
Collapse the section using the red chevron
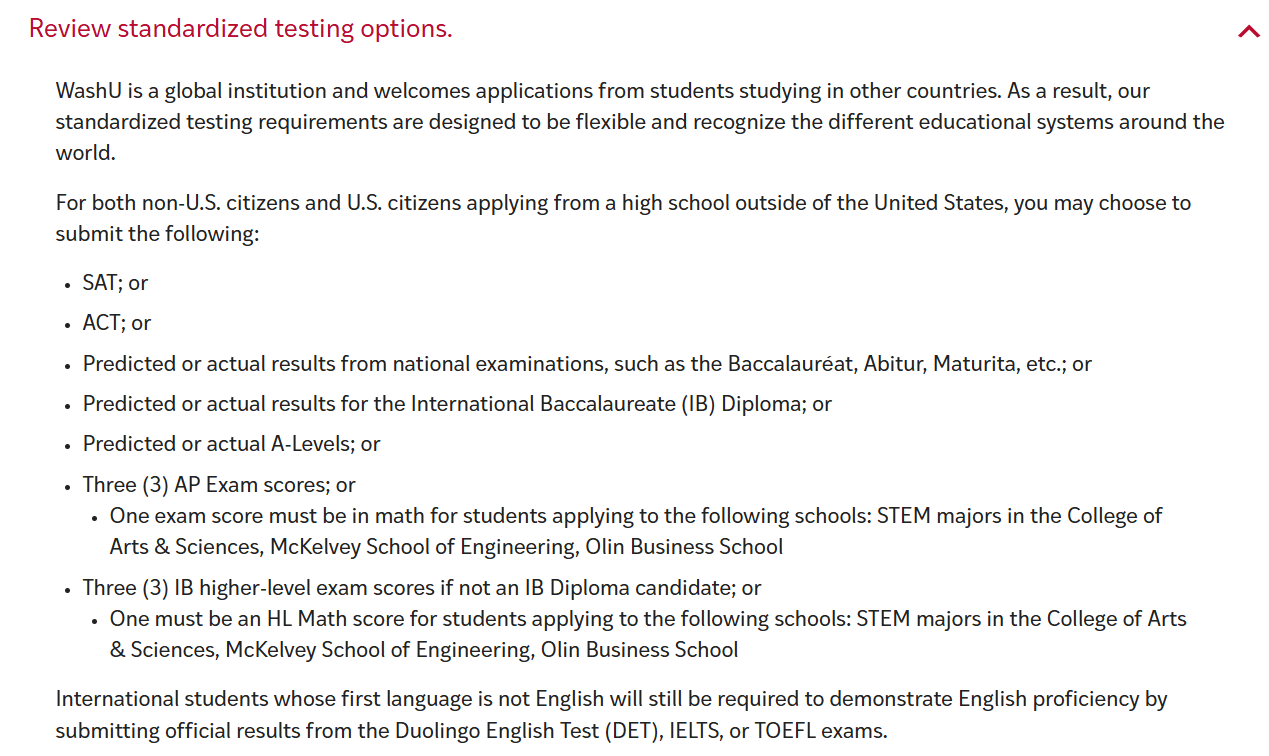point(1248,31)
